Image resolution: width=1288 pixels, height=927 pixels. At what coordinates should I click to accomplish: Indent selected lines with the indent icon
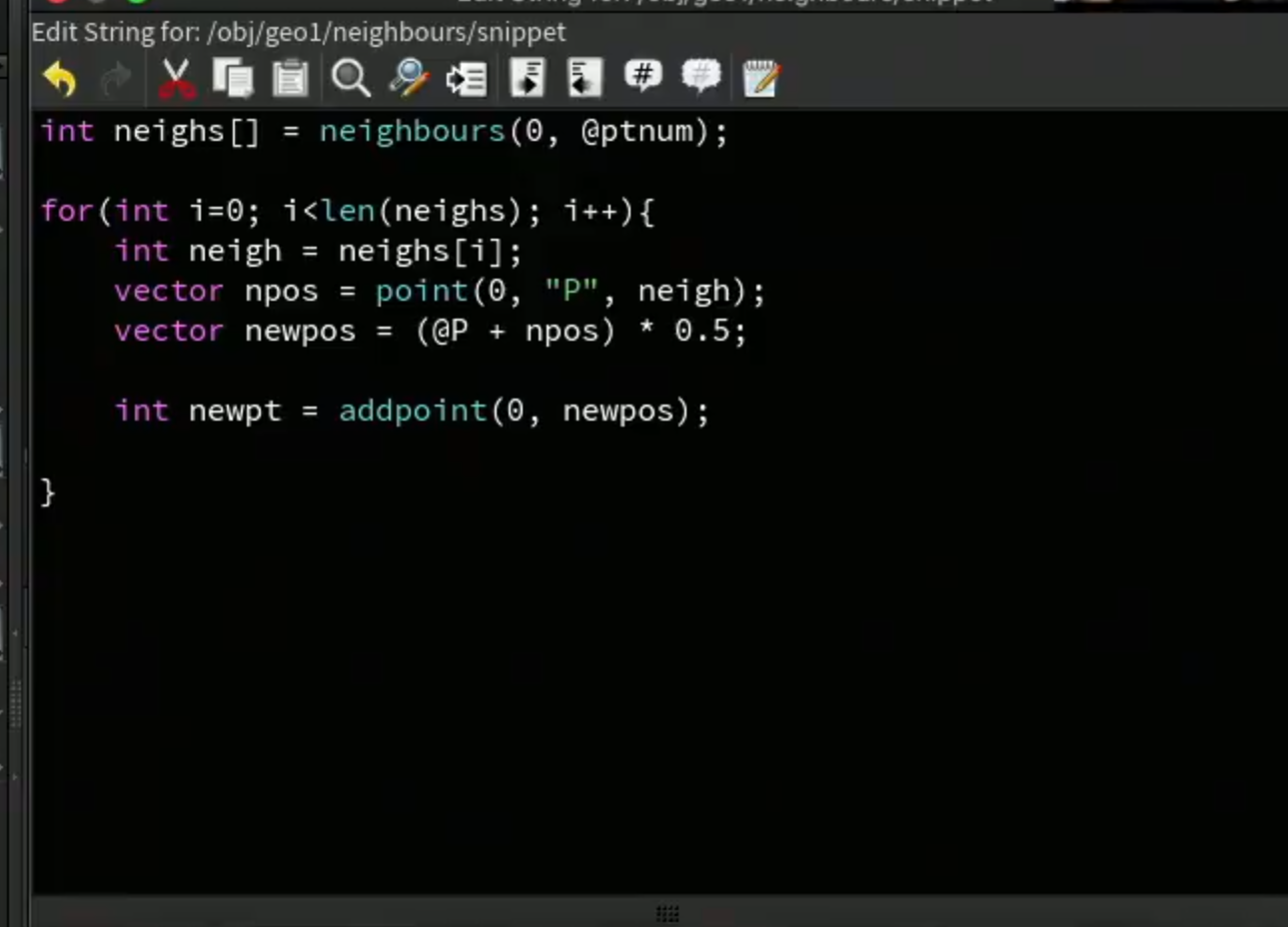coord(528,79)
